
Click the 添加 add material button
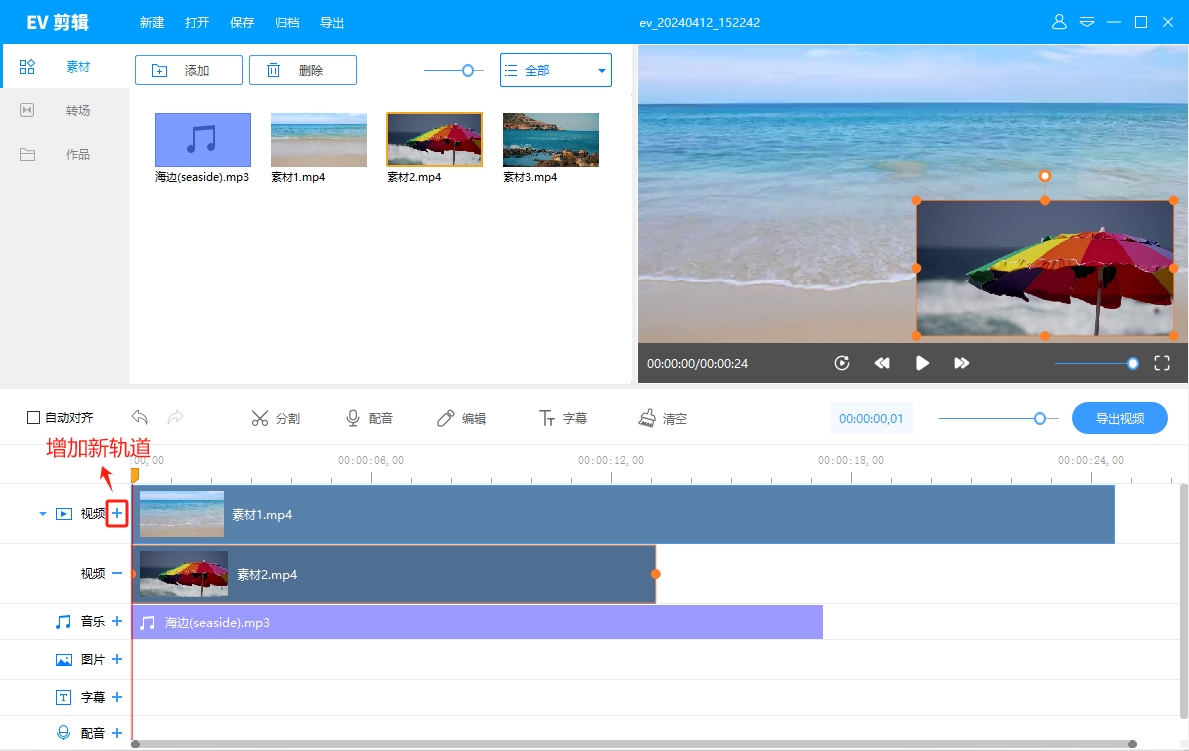[188, 71]
